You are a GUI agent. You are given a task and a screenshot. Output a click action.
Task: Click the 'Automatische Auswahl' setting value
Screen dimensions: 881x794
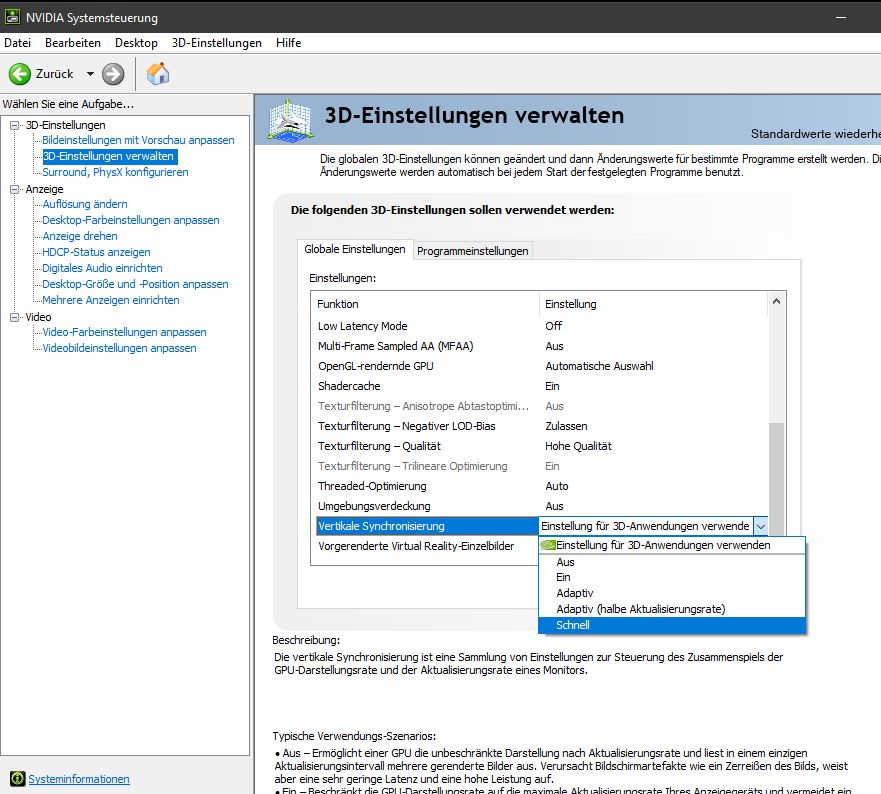(599, 366)
